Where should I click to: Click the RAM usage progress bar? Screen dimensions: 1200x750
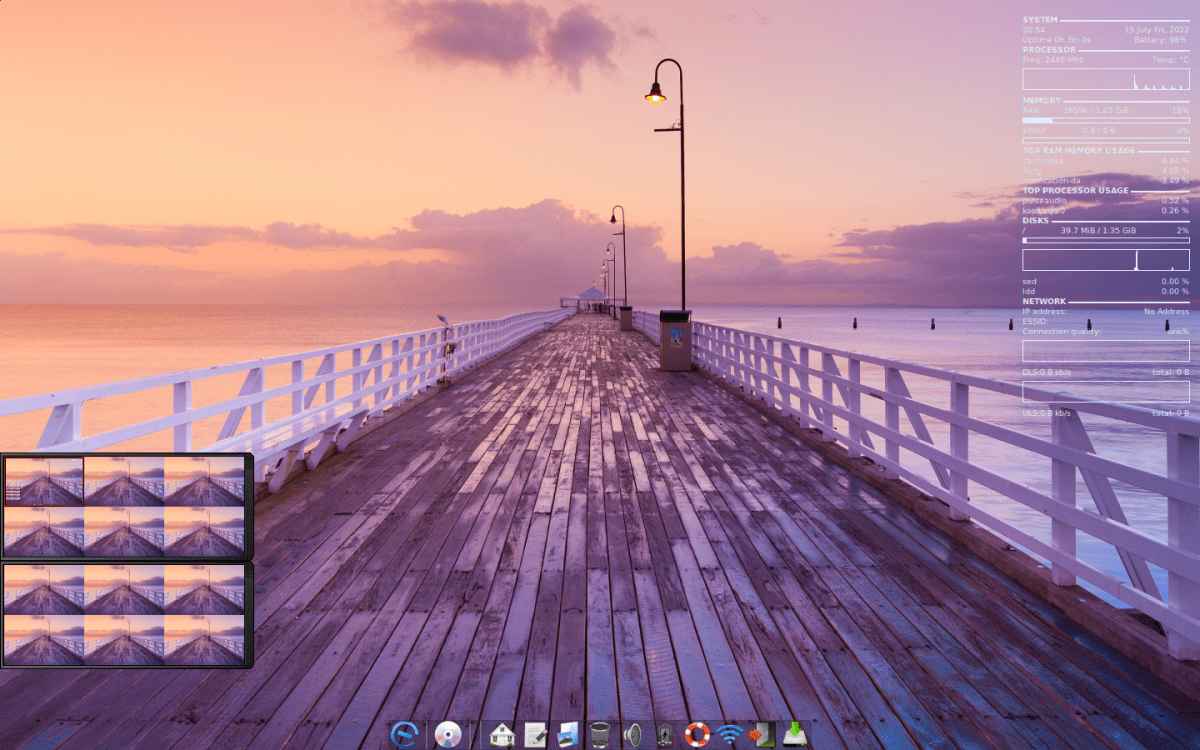(1104, 120)
